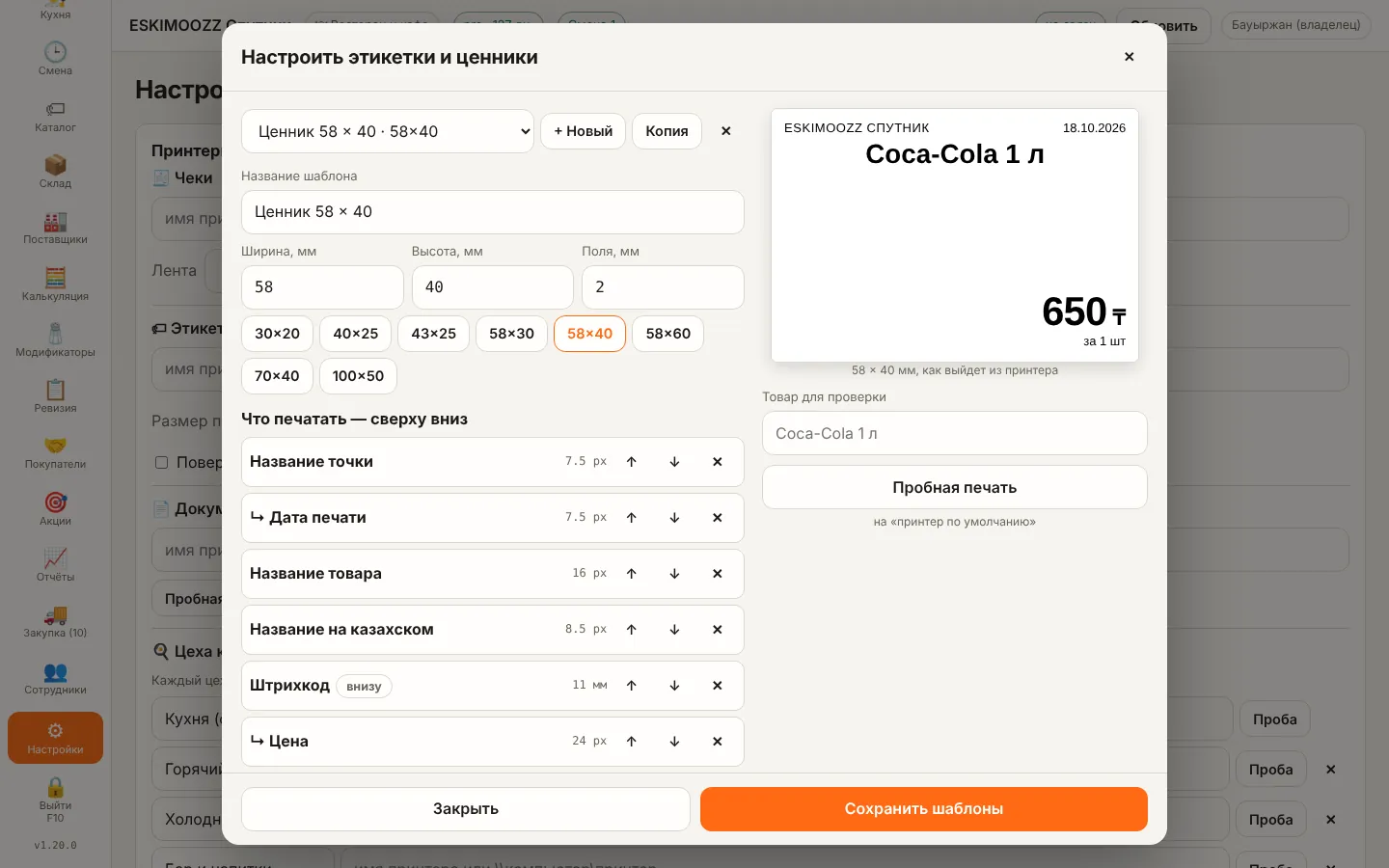Select the 40×25 size preset
This screenshot has width=1389, height=868.
pos(356,334)
